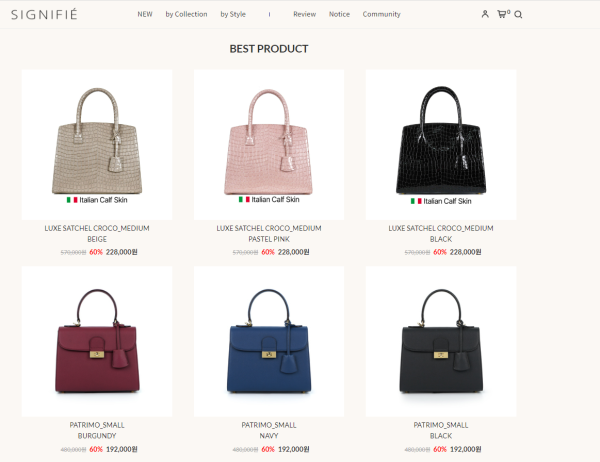600x462 pixels.
Task: View the burgundy Patrimo bag image
Action: pos(97,341)
